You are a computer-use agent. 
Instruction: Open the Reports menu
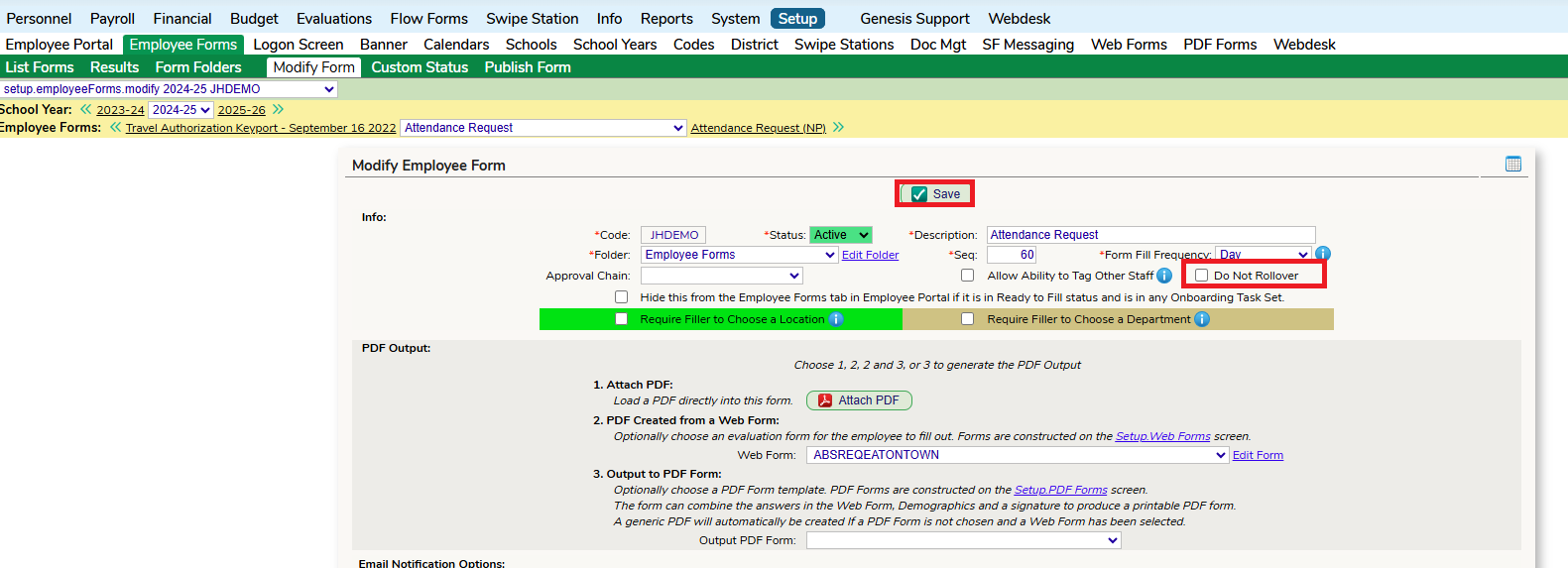666,18
